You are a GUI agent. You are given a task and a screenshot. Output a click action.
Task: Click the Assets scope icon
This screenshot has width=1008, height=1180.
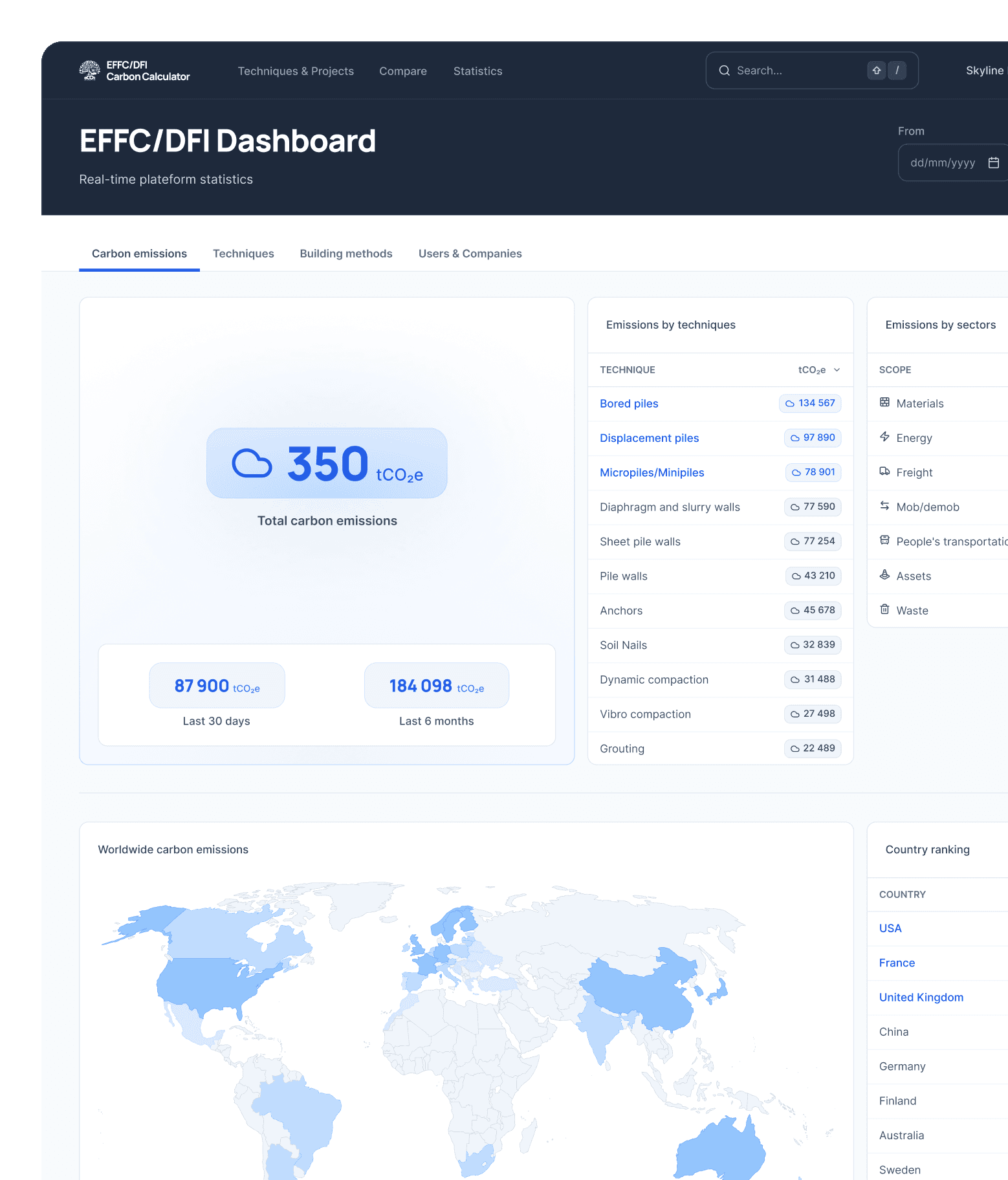[884, 574]
